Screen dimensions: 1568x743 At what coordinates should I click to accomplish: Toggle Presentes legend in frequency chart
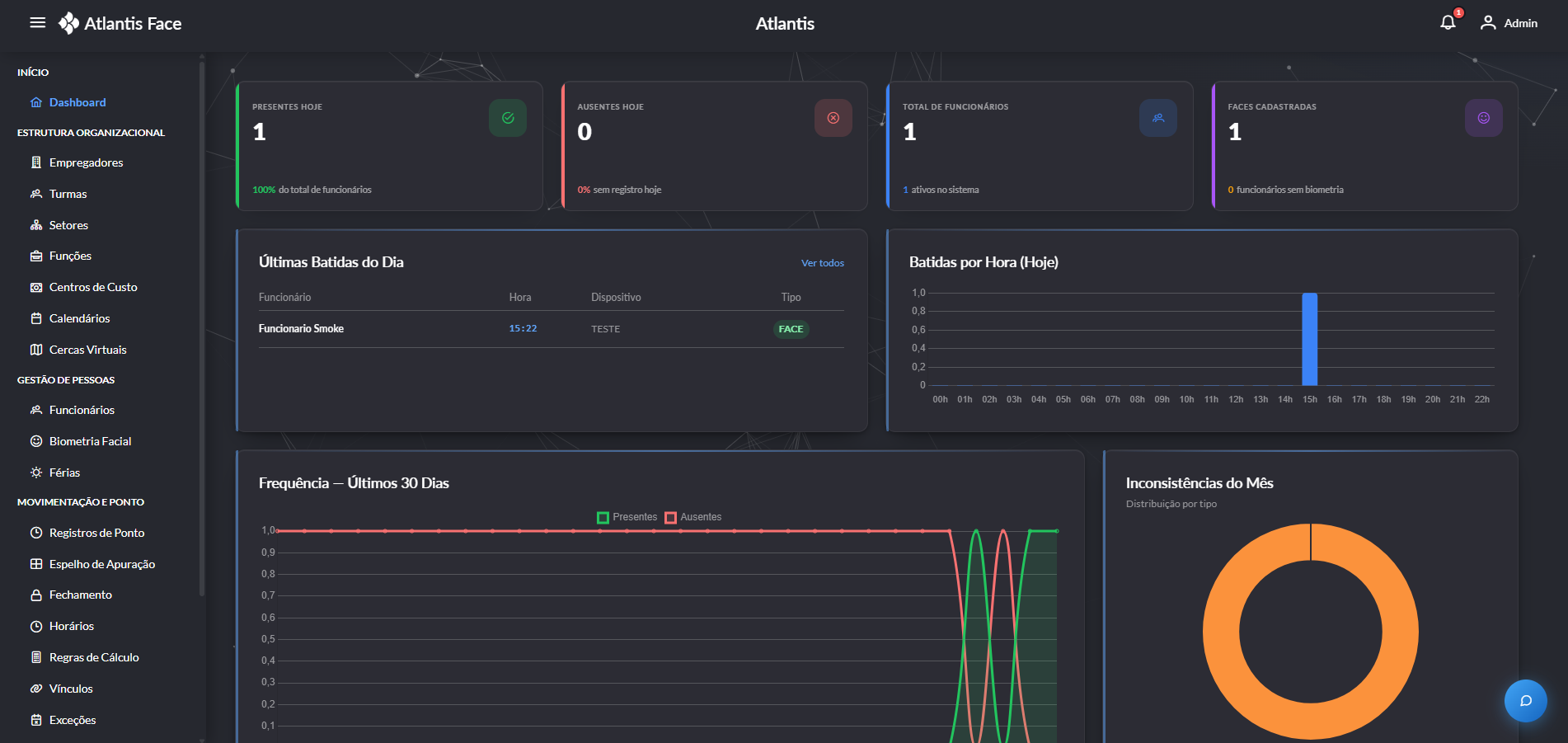tap(627, 517)
